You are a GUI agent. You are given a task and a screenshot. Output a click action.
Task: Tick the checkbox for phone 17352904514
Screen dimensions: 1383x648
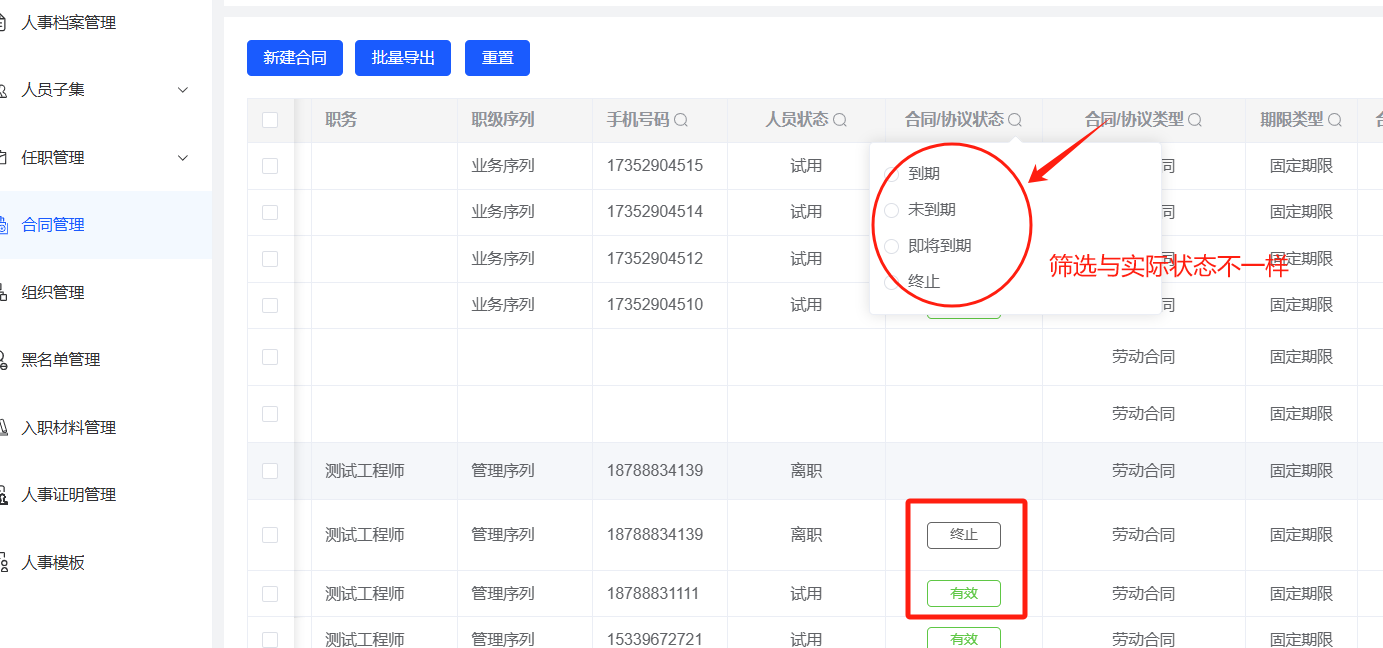[270, 212]
